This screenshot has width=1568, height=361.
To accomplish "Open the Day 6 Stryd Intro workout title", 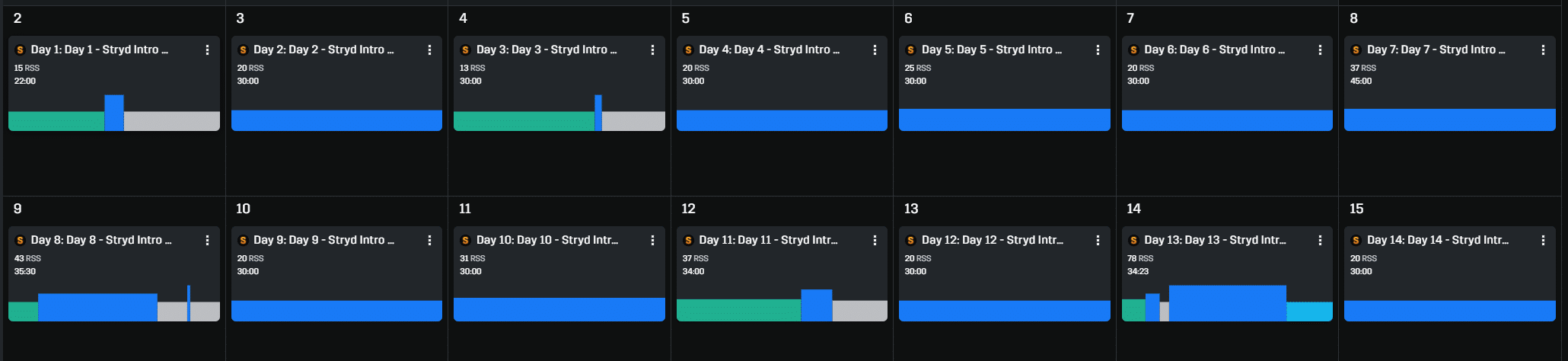I will click(x=1214, y=50).
